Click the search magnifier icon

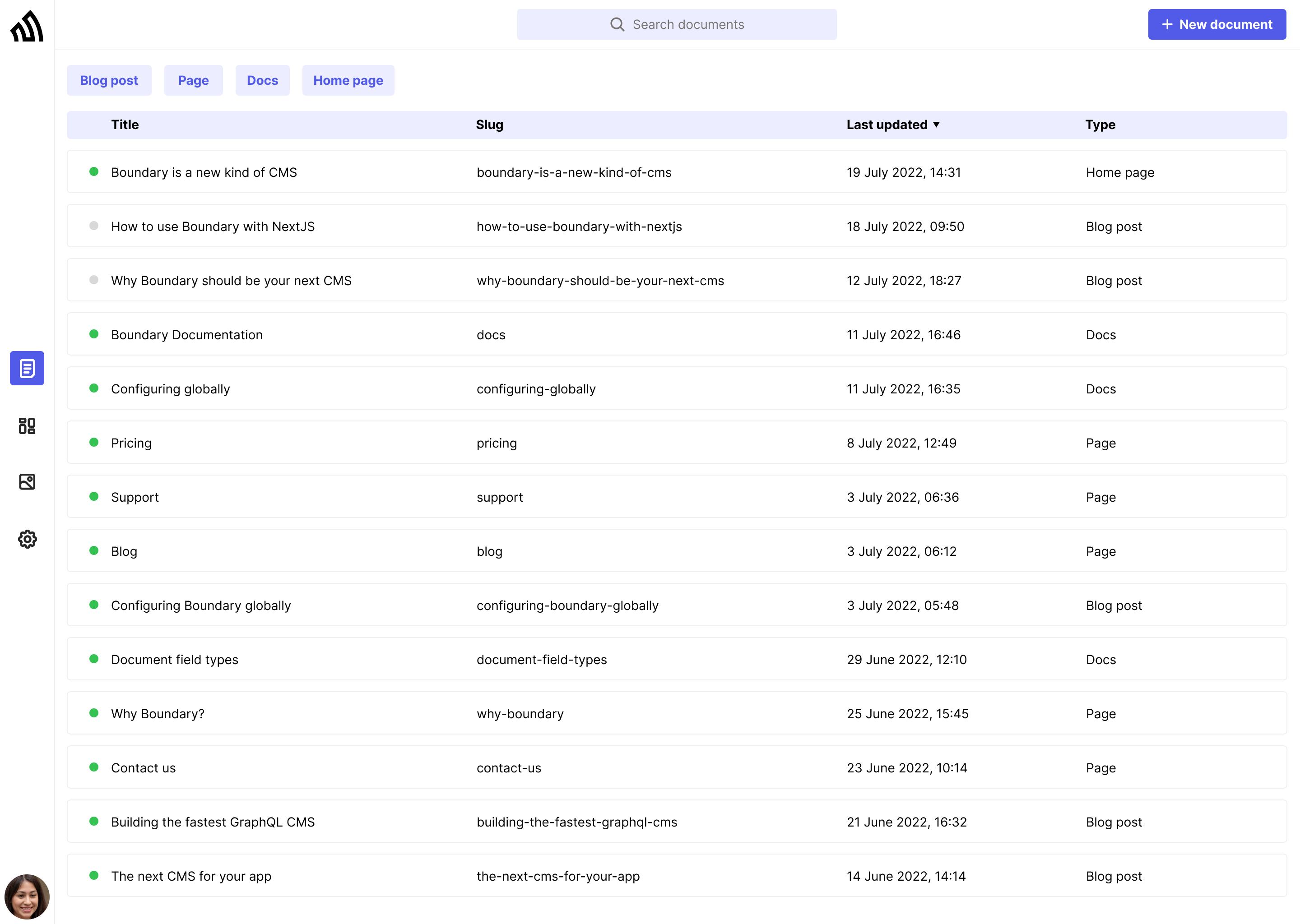click(617, 24)
